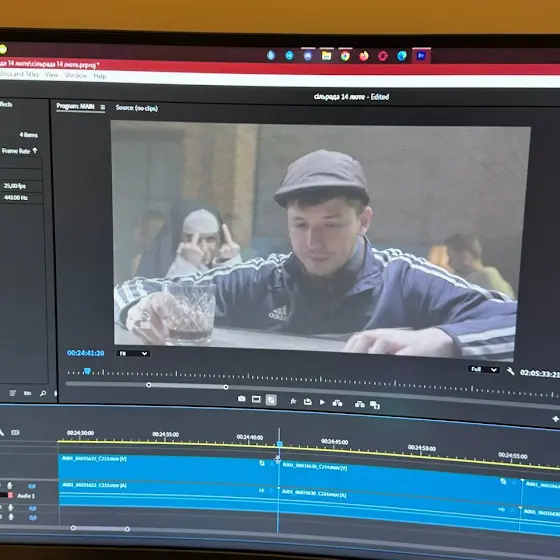Click fx badge on C213 video clip end
Screen dimensions: 560x560
pos(262,463)
